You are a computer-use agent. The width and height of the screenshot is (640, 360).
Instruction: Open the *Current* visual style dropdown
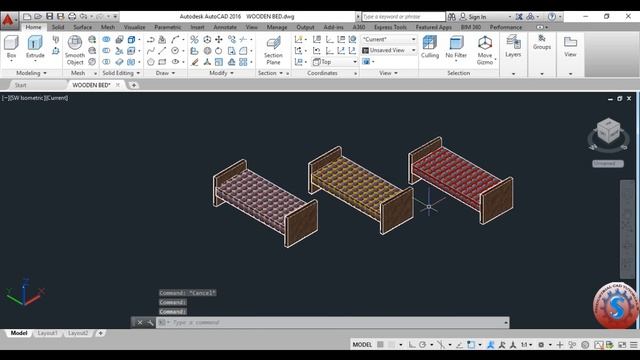pos(389,39)
